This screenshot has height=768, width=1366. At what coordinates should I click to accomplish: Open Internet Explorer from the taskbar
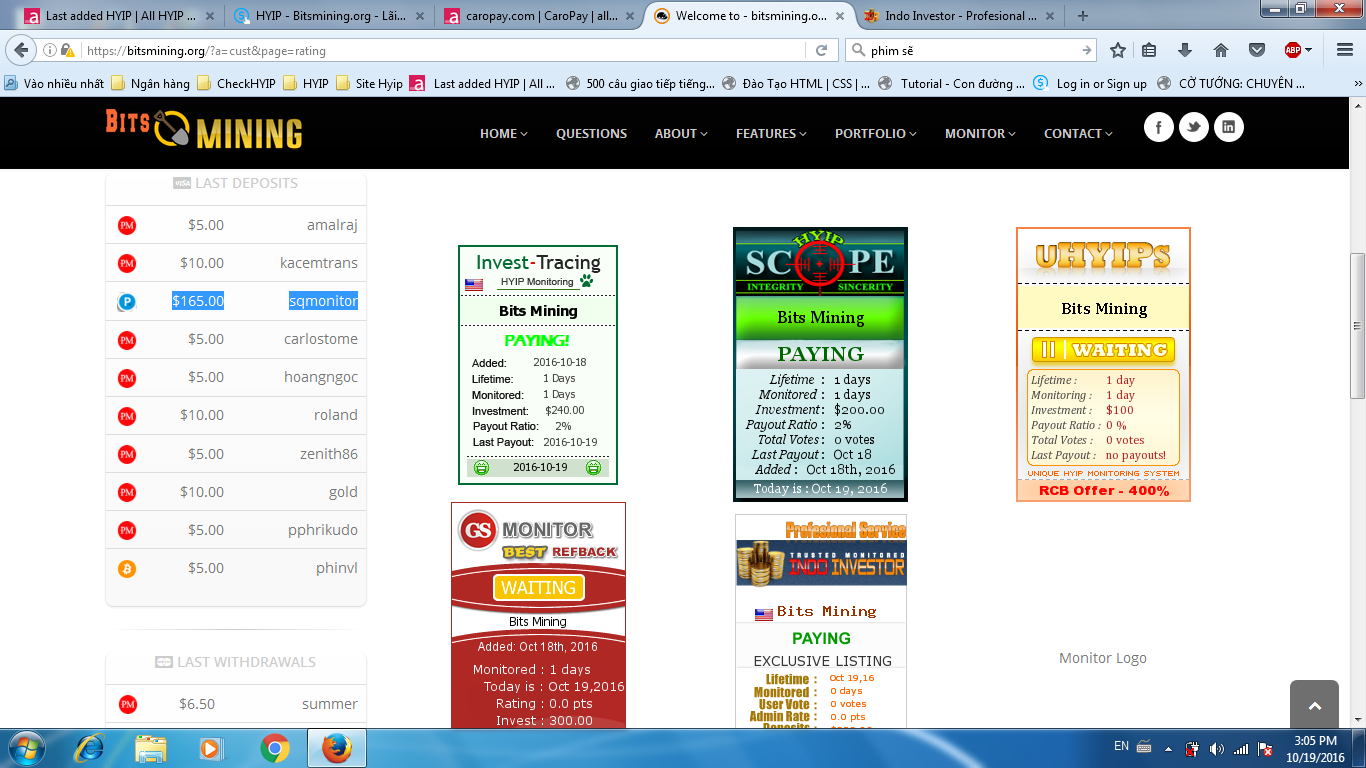90,748
